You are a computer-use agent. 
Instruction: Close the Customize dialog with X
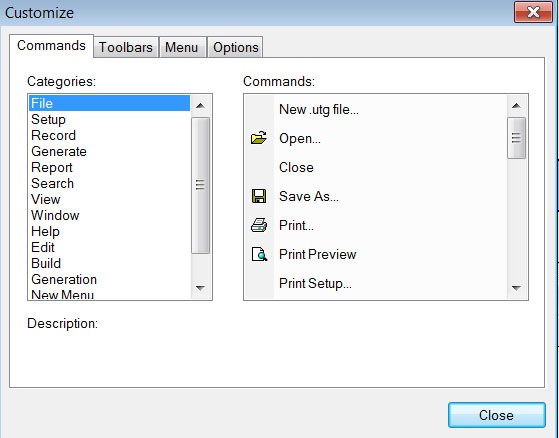(x=533, y=12)
